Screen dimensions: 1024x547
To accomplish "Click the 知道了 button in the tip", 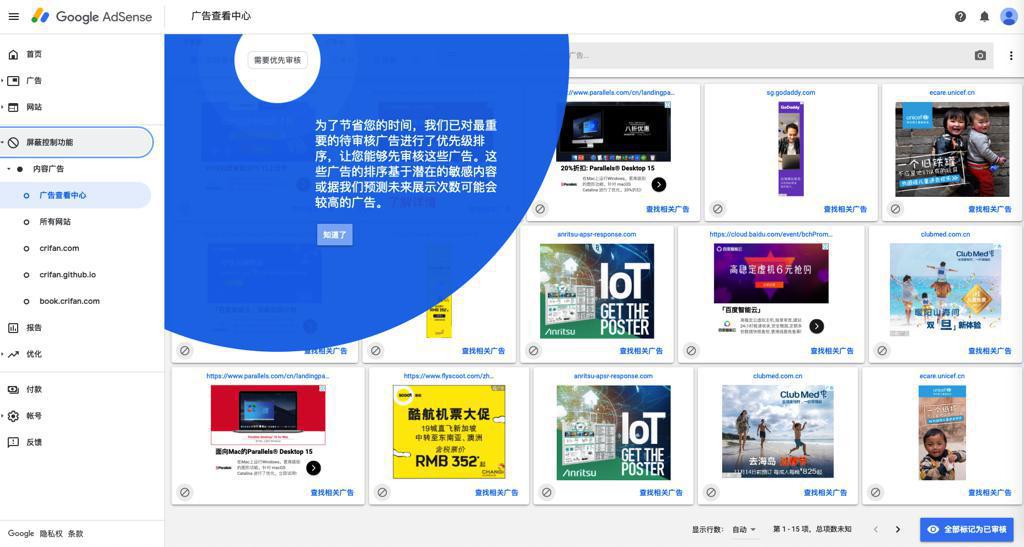I will (x=334, y=234).
